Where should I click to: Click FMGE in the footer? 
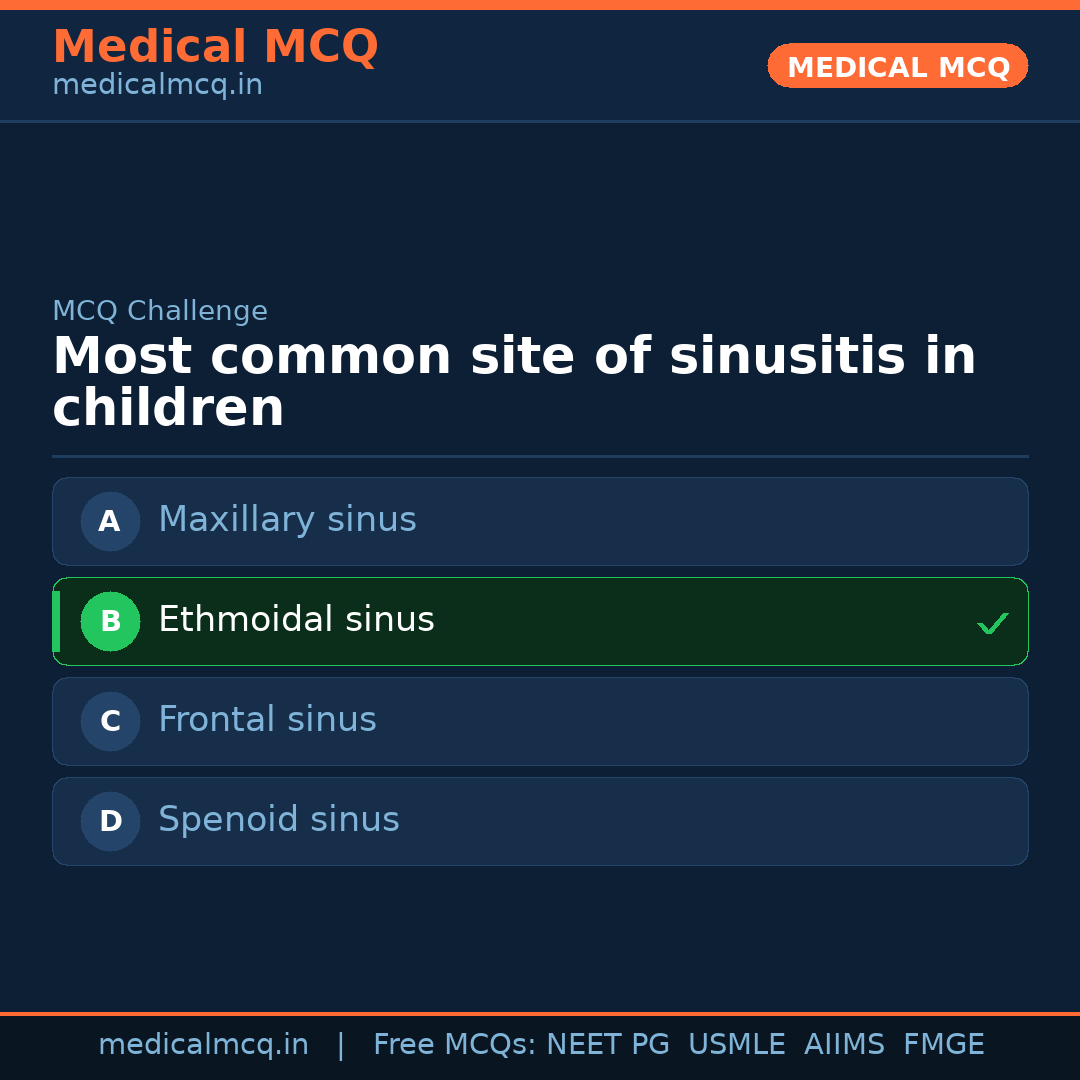[943, 1045]
